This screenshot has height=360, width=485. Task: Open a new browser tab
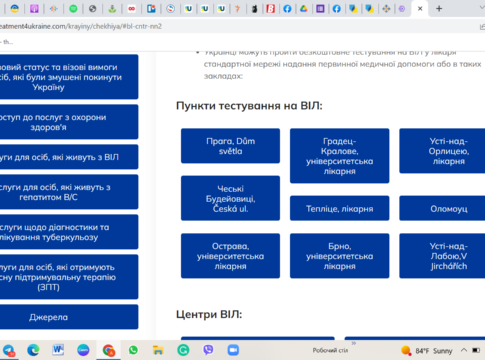(x=439, y=9)
